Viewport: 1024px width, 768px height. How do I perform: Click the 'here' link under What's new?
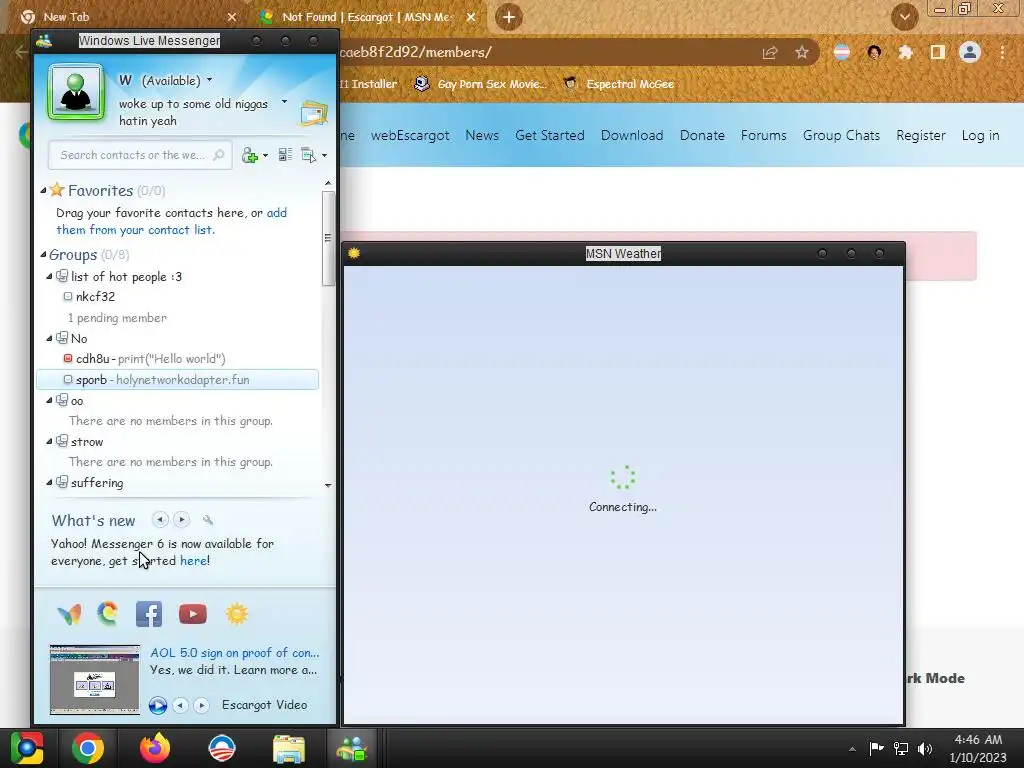point(193,560)
